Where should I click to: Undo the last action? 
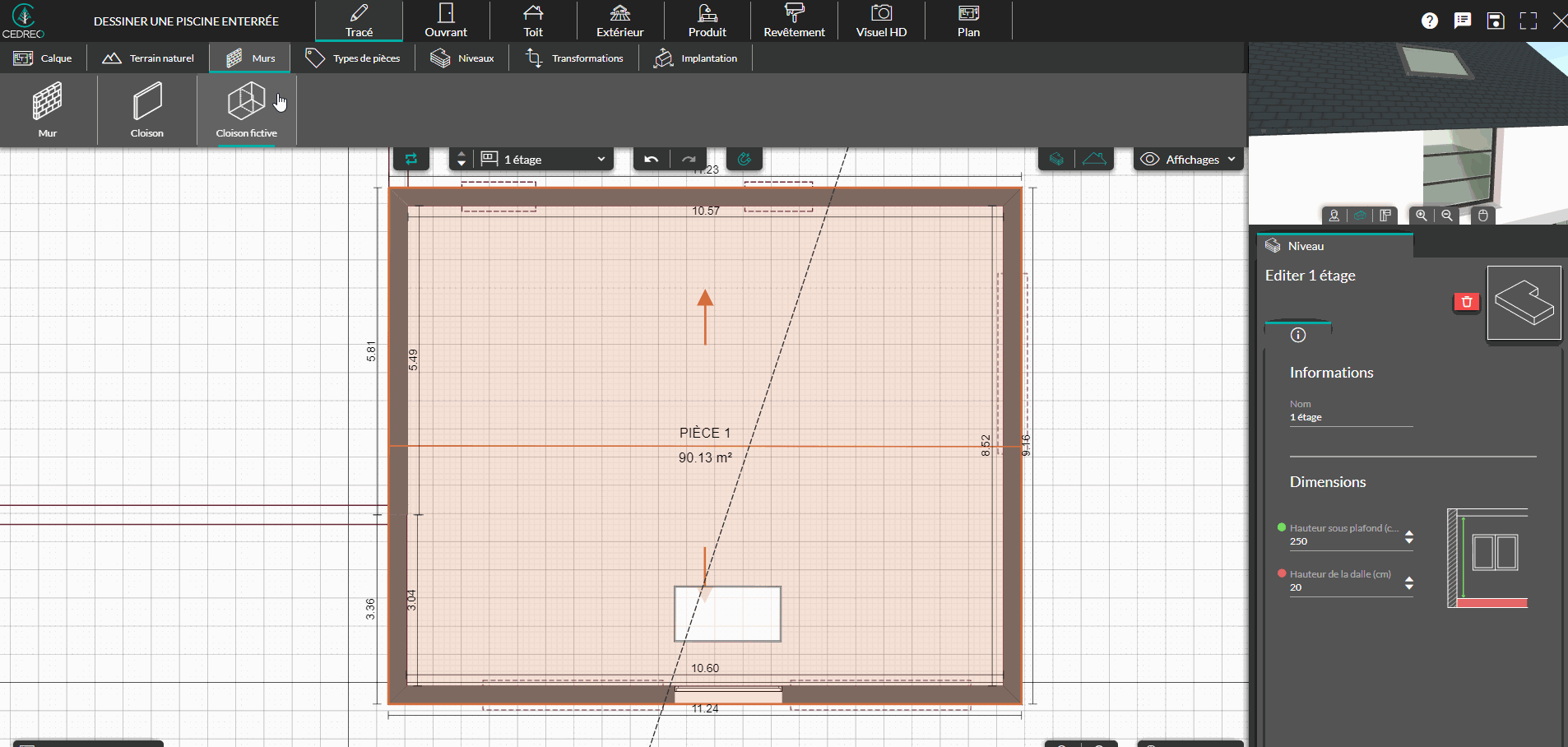[650, 159]
